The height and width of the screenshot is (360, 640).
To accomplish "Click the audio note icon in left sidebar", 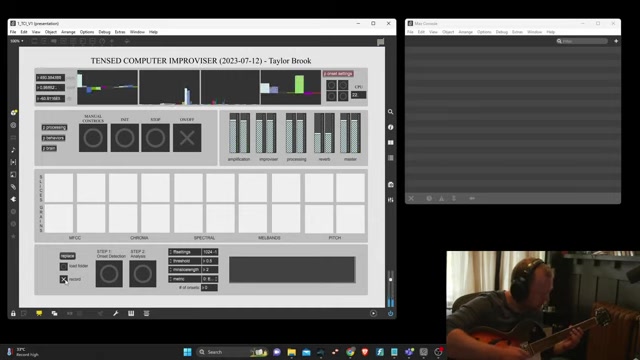I will [x=13, y=150].
